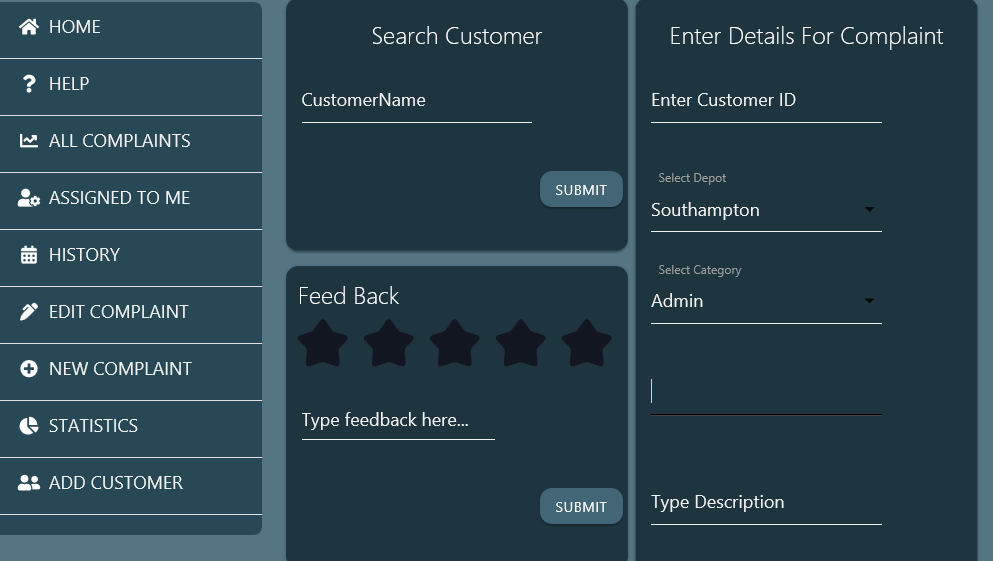Go to the ALL COMPLAINTS menu item
The image size is (993, 561).
(x=130, y=141)
